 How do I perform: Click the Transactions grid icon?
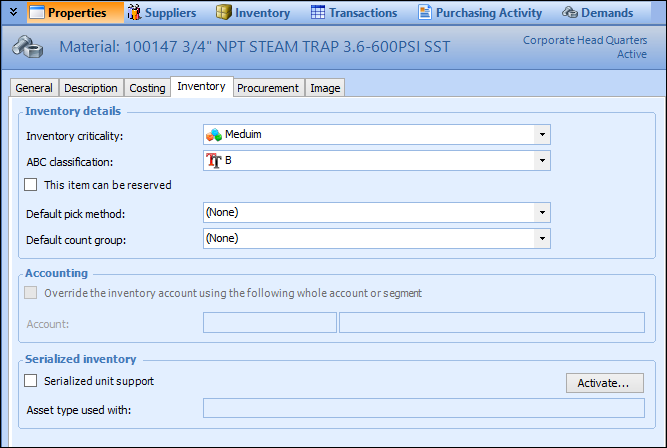pos(318,12)
